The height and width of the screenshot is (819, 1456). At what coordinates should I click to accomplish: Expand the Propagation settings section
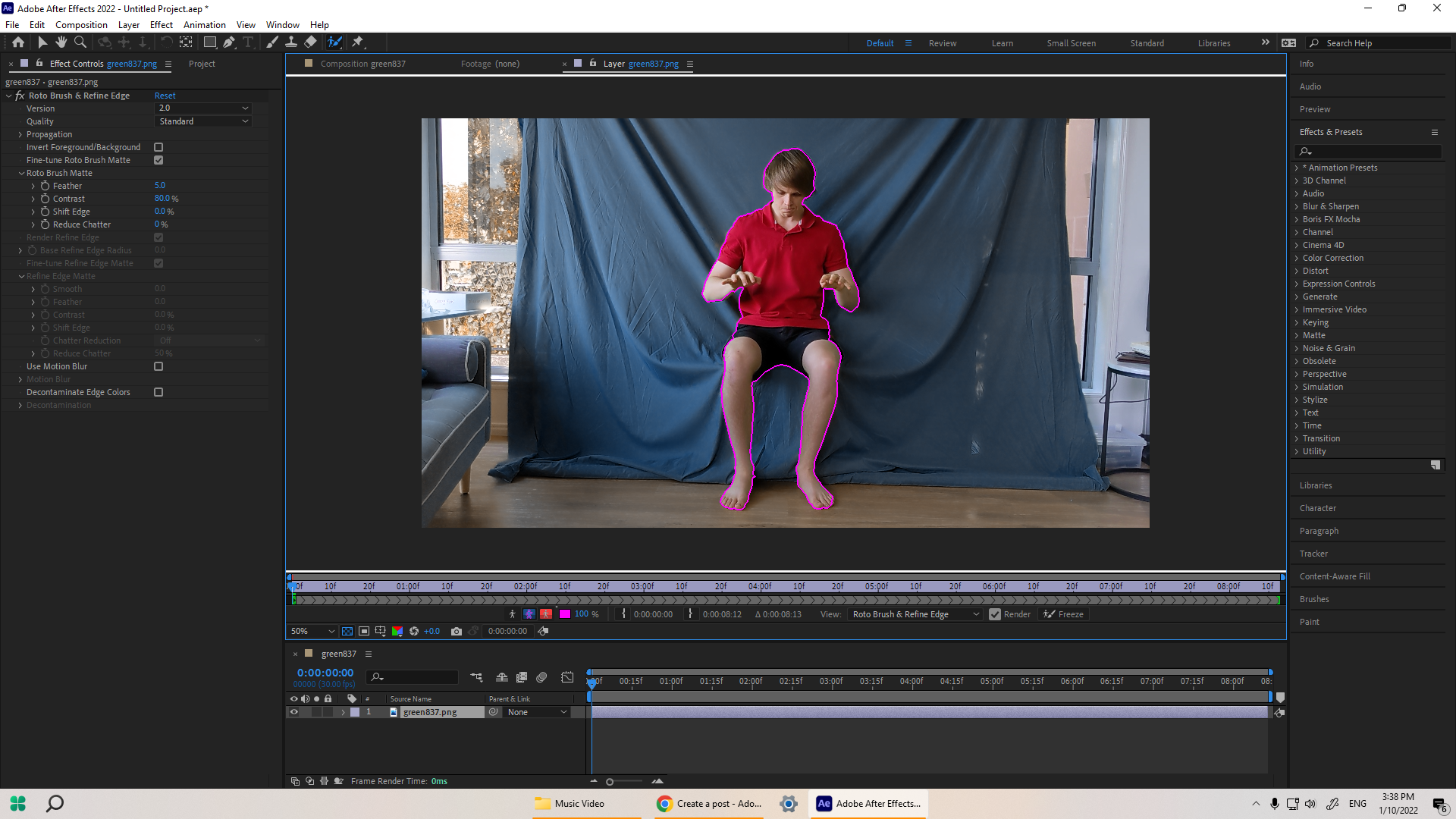(21, 133)
